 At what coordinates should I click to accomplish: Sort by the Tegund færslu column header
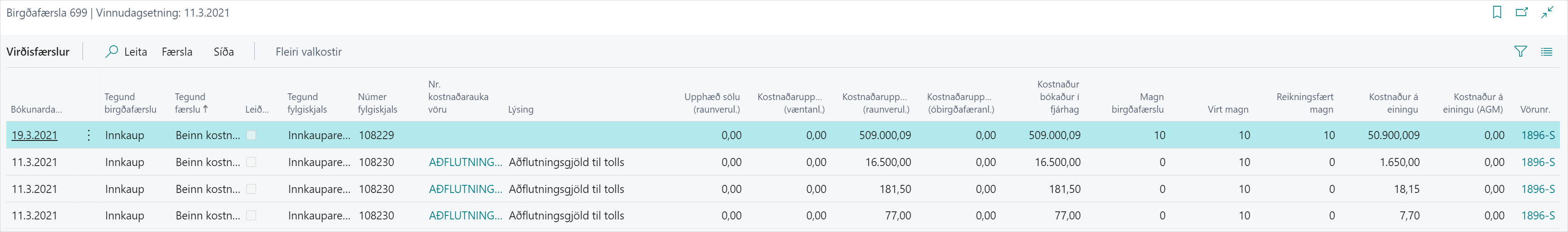point(191,103)
